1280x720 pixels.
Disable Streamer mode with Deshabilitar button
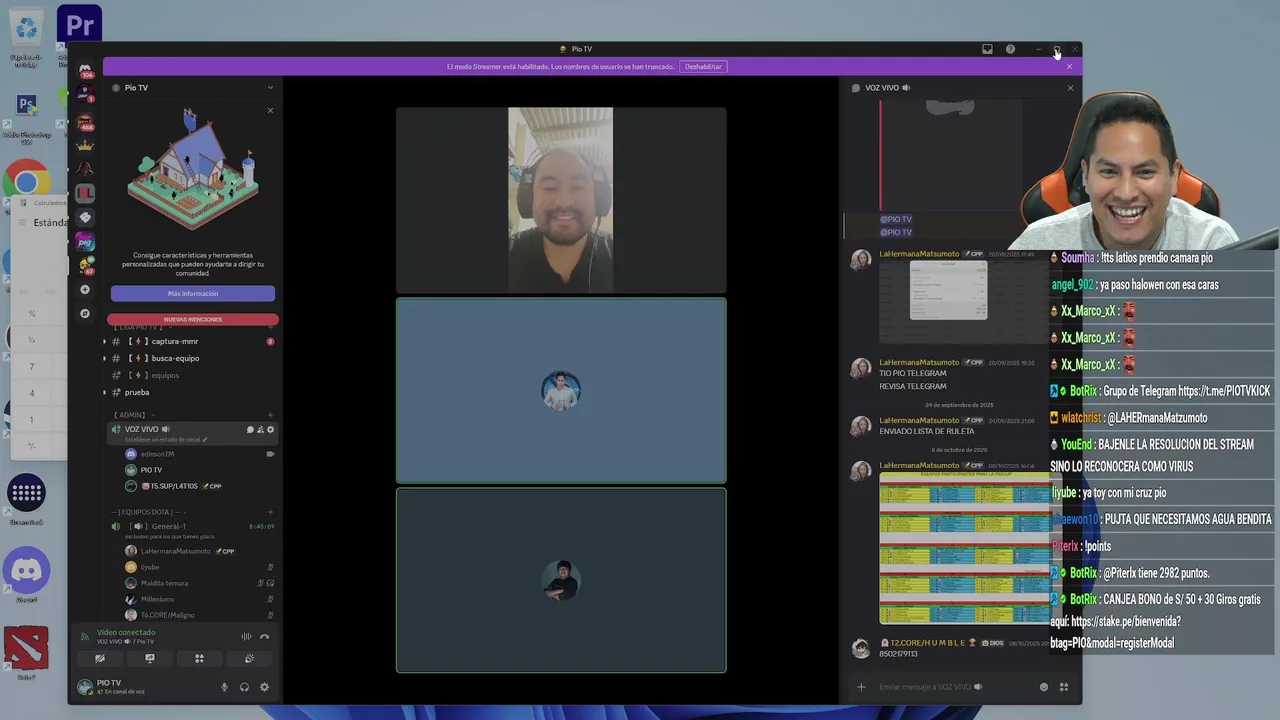click(x=703, y=67)
